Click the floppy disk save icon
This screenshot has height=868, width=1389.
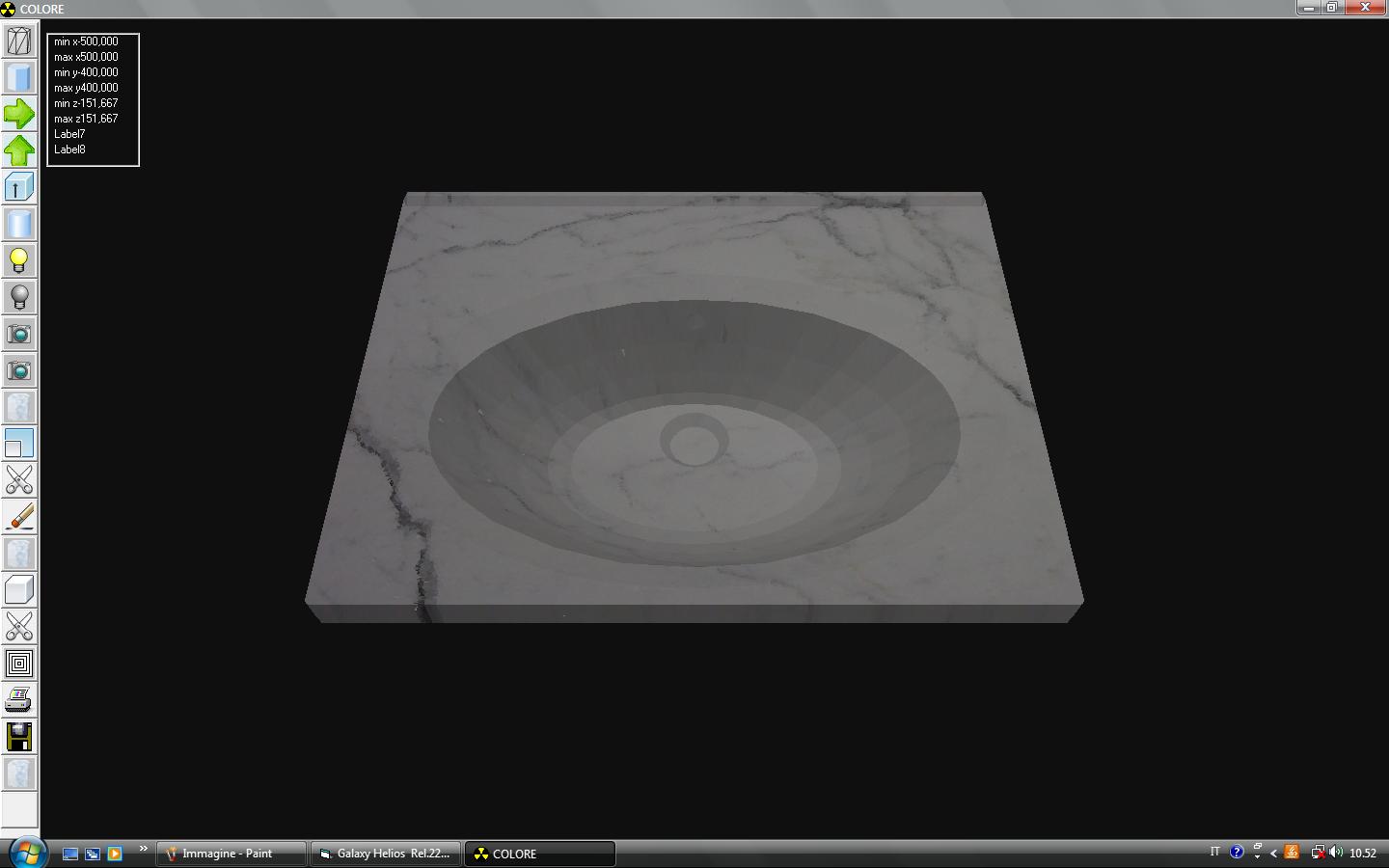point(19,737)
